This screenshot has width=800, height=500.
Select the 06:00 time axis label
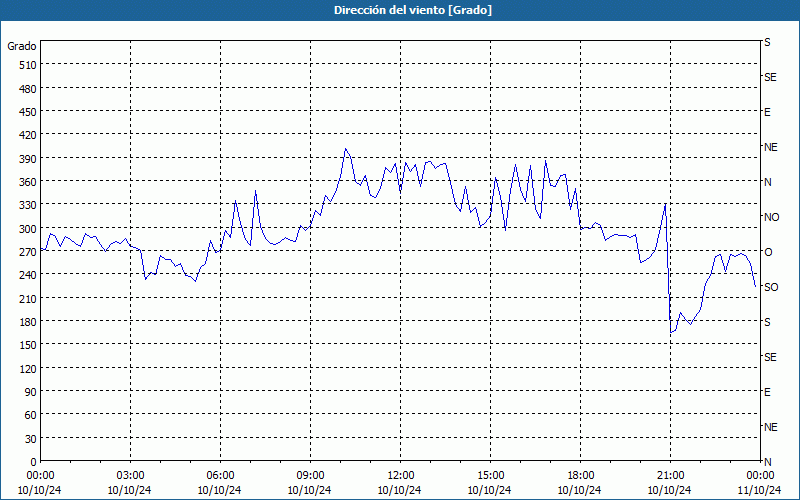point(220,476)
